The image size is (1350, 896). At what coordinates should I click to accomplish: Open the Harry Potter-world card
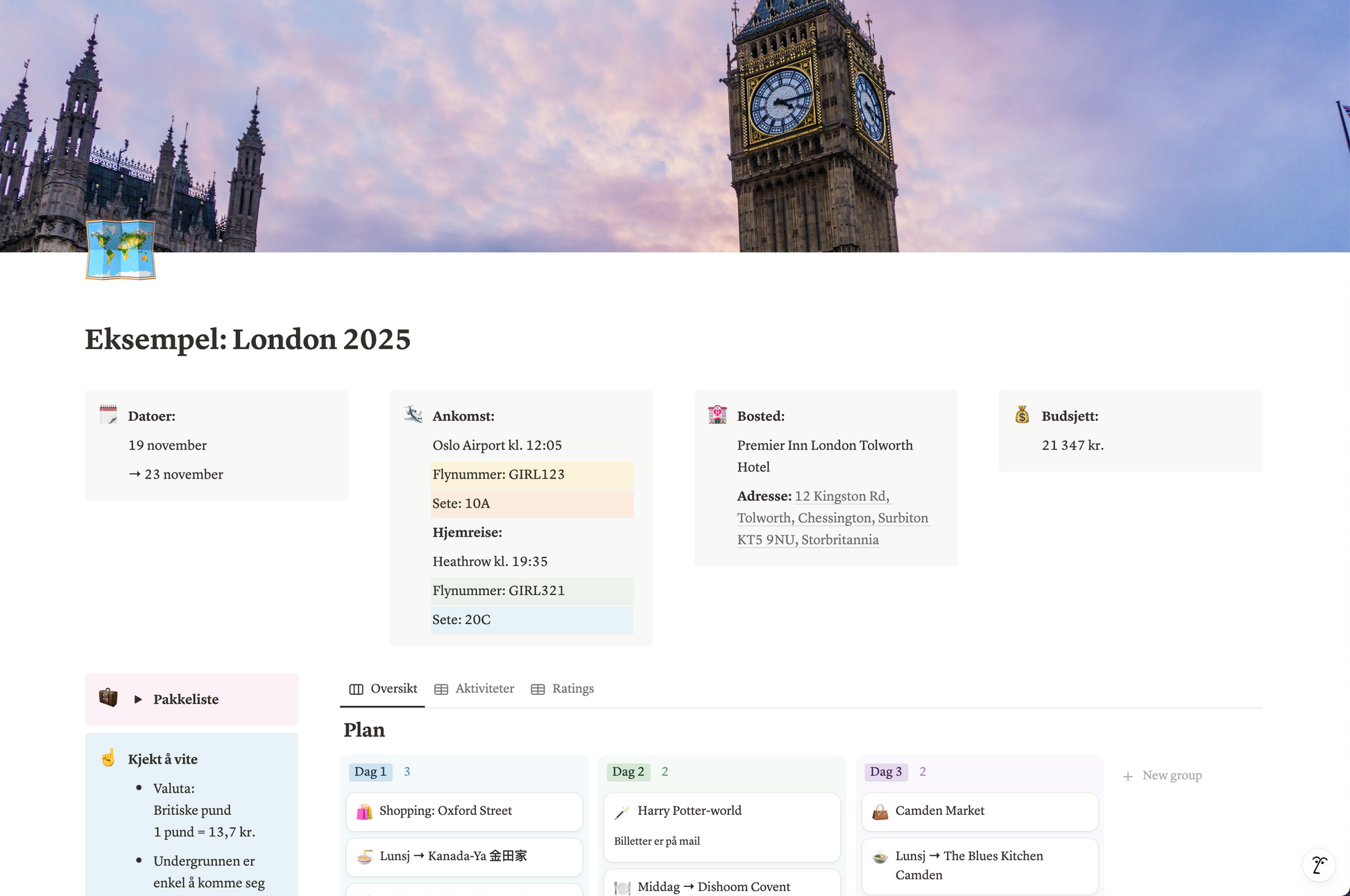(x=689, y=810)
